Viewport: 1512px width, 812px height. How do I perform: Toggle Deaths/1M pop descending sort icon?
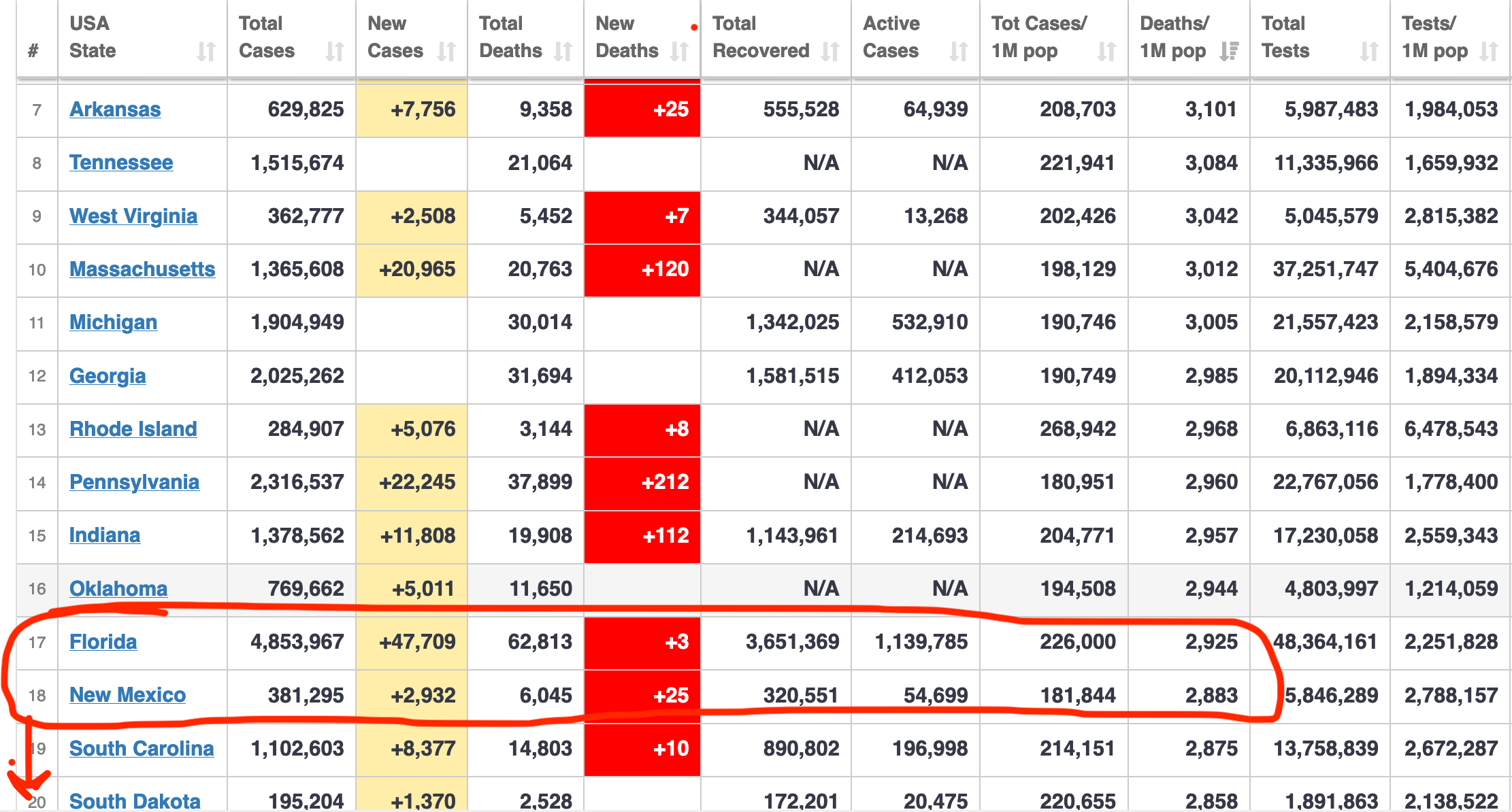click(x=1229, y=52)
